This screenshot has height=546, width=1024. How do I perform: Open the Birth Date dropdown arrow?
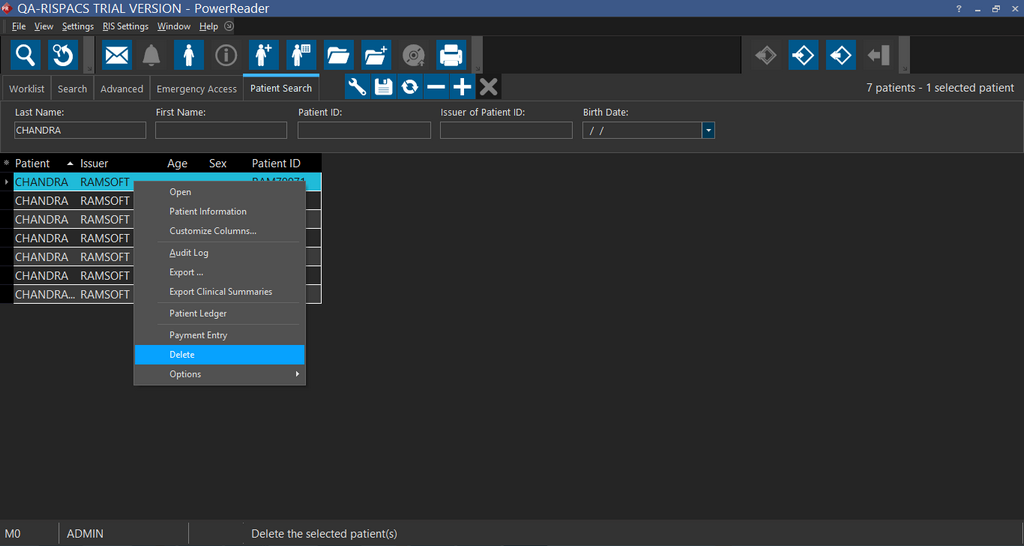708,130
